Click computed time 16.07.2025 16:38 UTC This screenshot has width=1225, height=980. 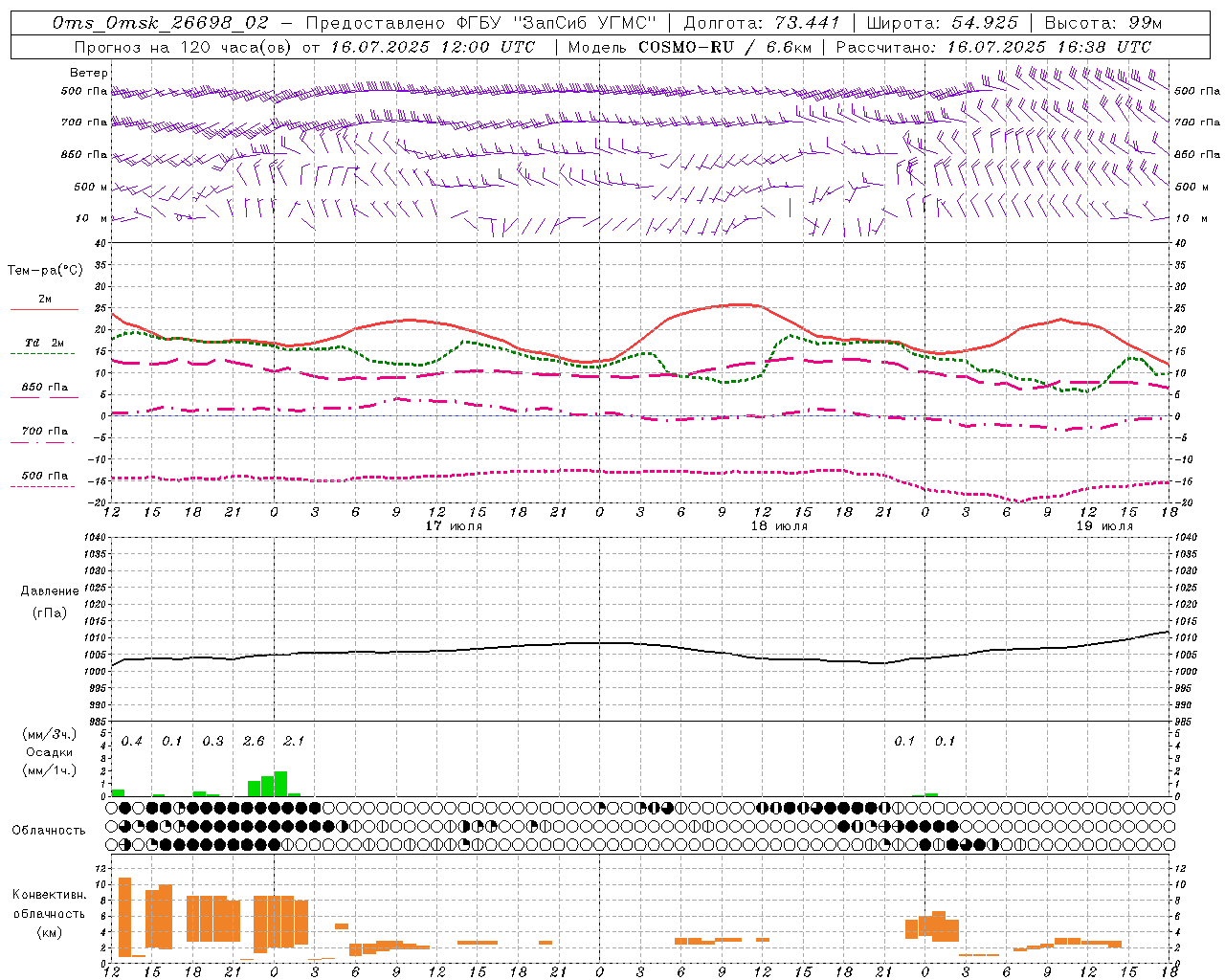tap(1049, 47)
